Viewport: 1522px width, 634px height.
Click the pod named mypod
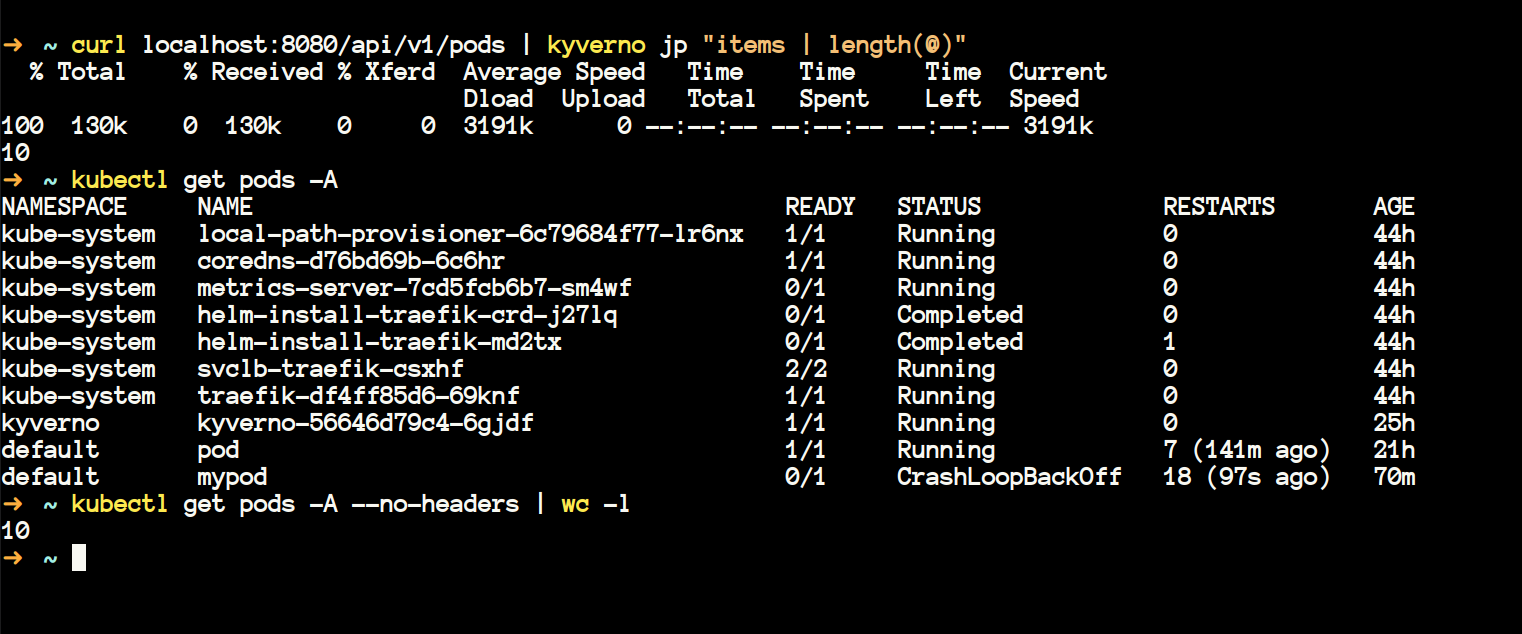click(x=232, y=477)
